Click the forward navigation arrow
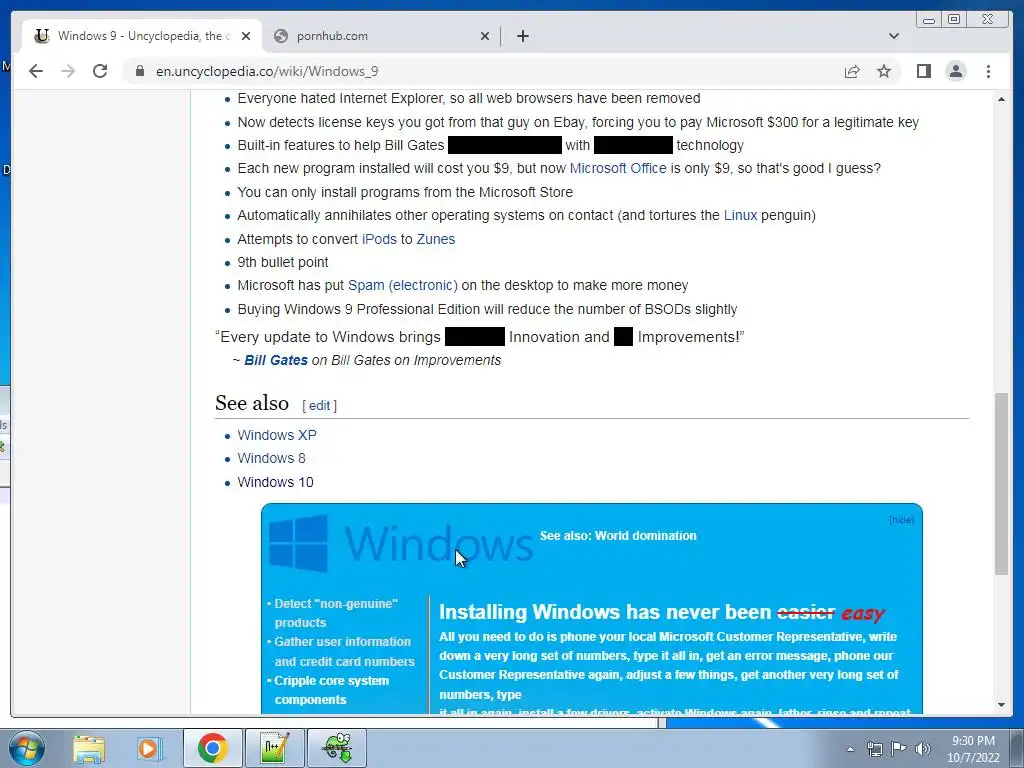Image resolution: width=1024 pixels, height=768 pixels. [68, 71]
